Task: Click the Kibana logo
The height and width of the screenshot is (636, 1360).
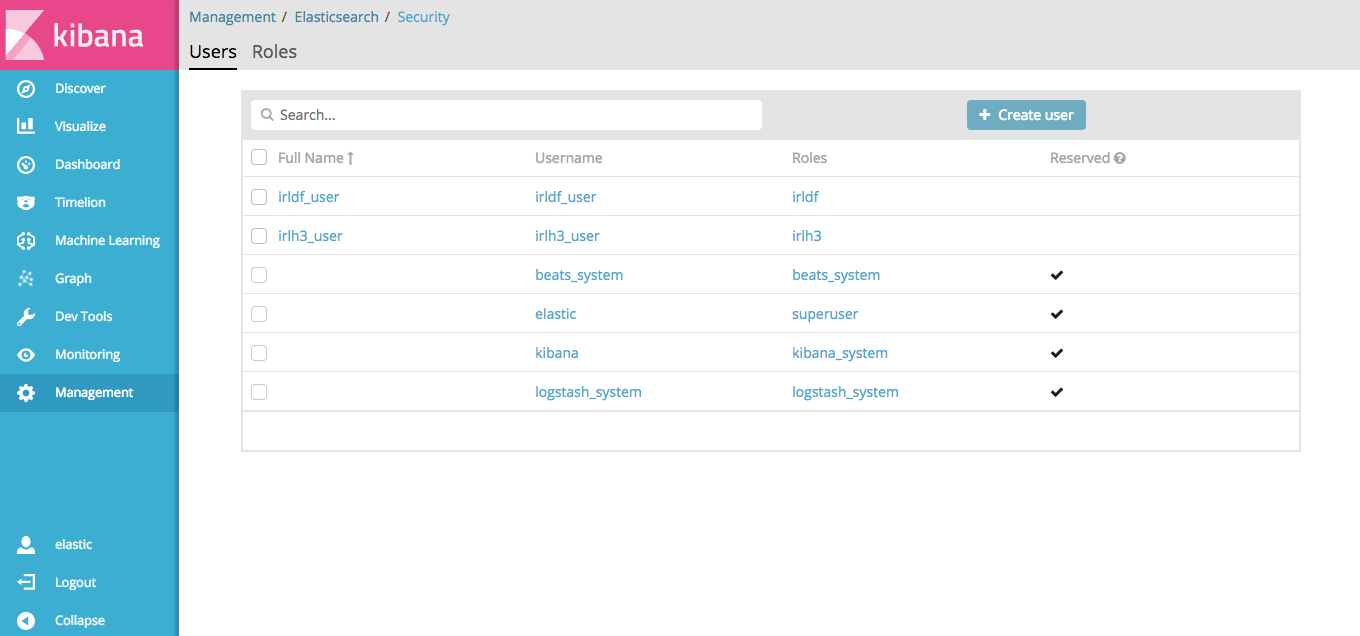Action: click(x=89, y=35)
